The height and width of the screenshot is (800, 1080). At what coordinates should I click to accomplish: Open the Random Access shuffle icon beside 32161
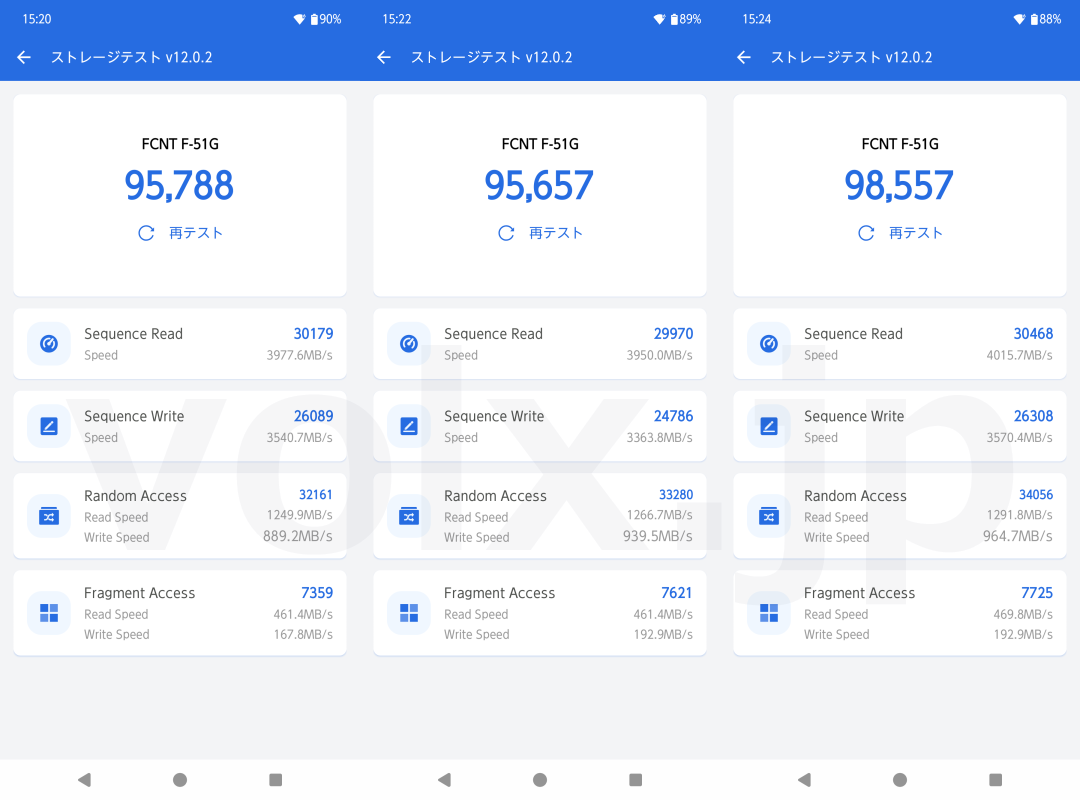pos(49,515)
